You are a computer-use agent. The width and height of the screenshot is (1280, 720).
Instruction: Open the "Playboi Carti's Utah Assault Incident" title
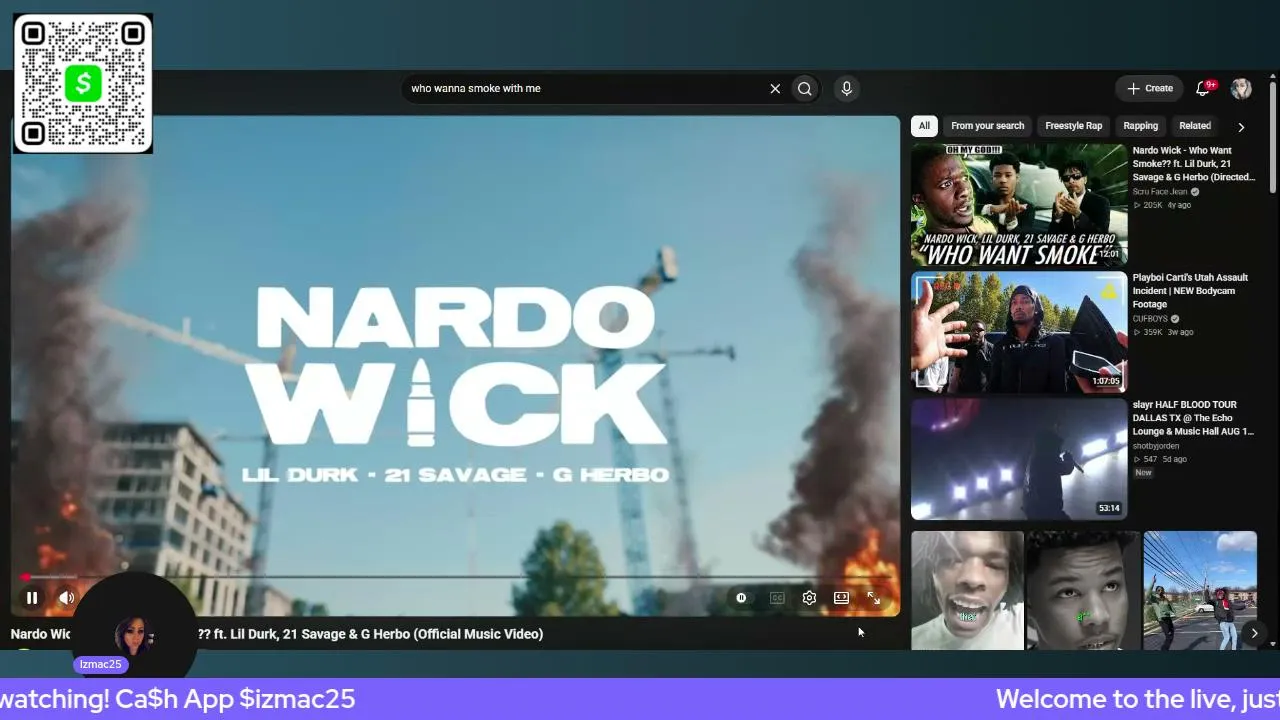pyautogui.click(x=1190, y=291)
